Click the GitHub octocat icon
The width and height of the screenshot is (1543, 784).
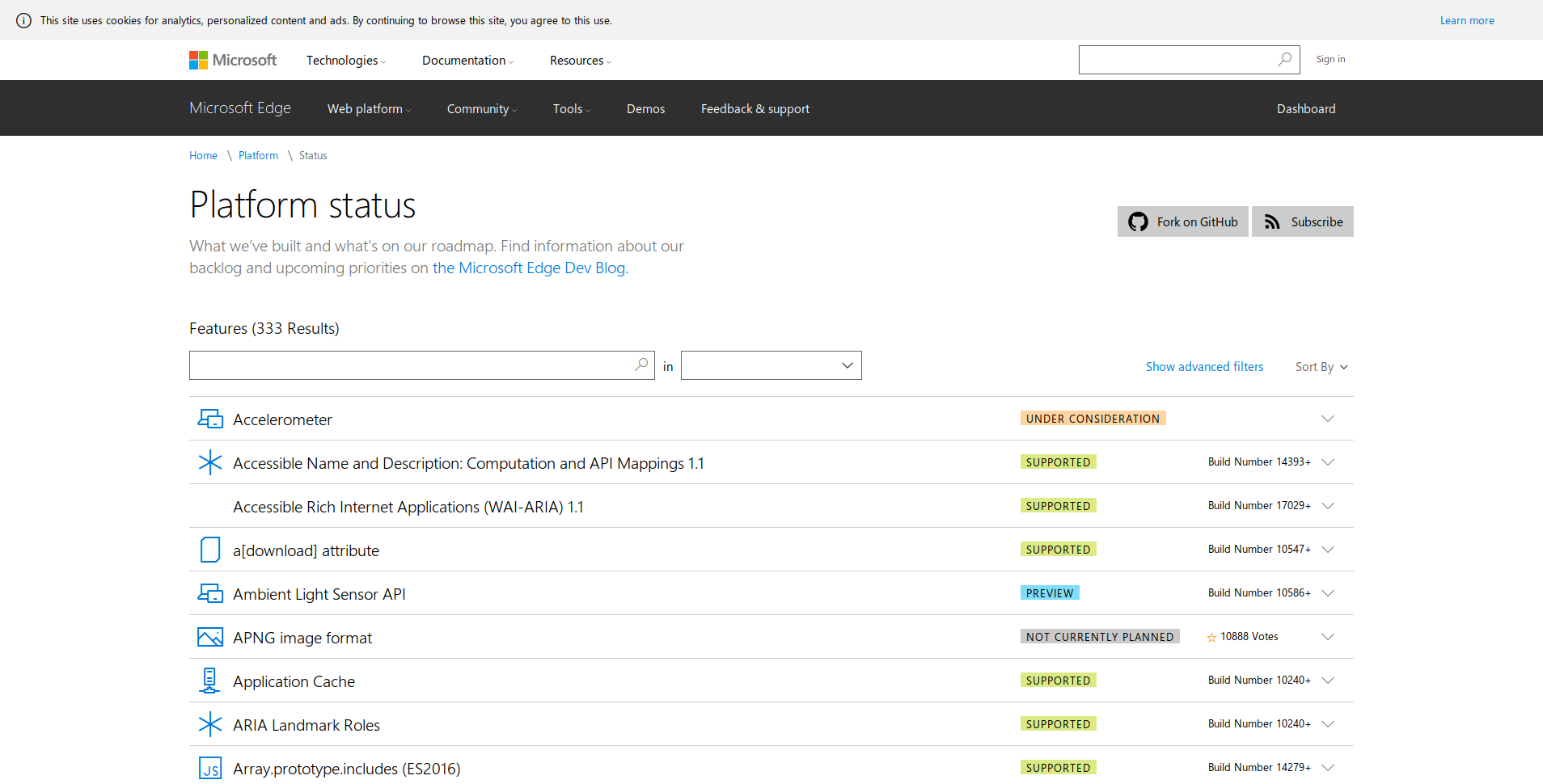click(x=1138, y=221)
